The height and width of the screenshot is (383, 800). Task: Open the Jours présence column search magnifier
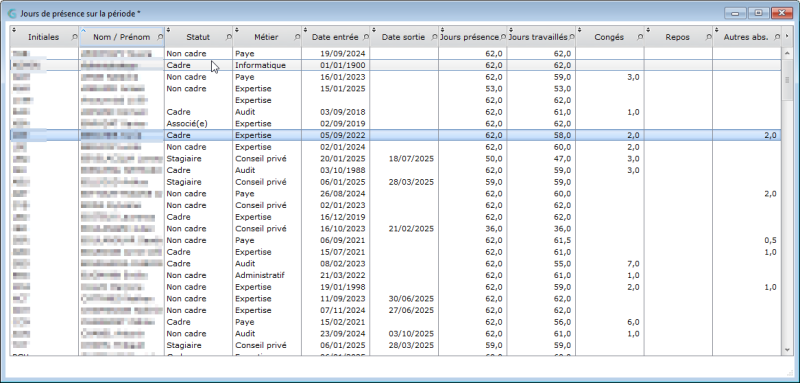[503, 37]
